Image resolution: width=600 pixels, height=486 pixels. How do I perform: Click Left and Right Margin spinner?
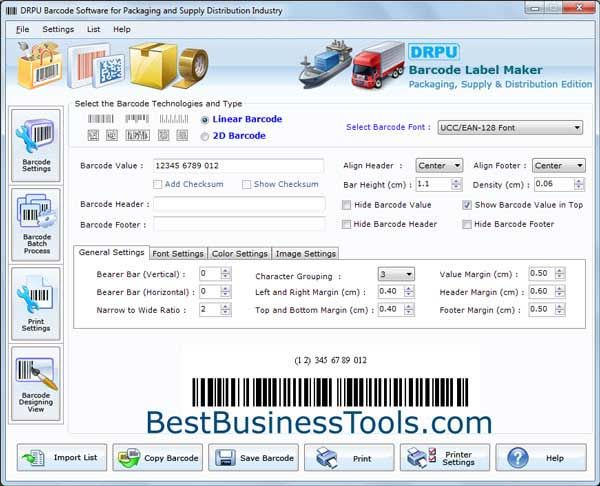click(409, 292)
